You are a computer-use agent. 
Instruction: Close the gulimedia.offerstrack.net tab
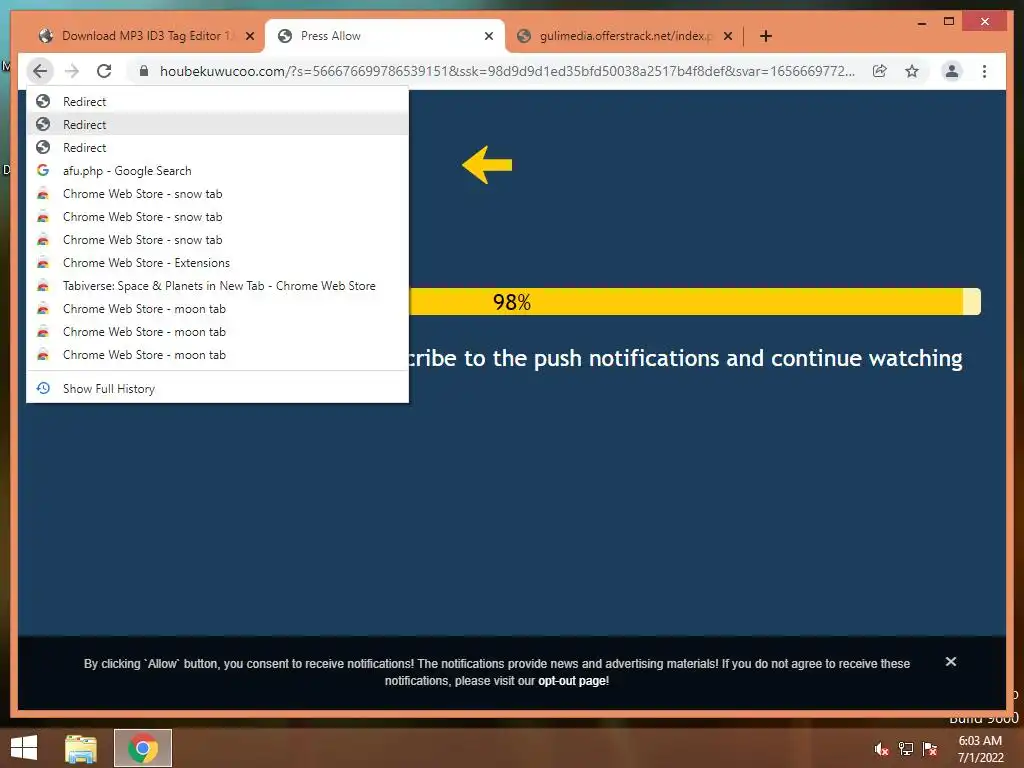pyautogui.click(x=728, y=36)
